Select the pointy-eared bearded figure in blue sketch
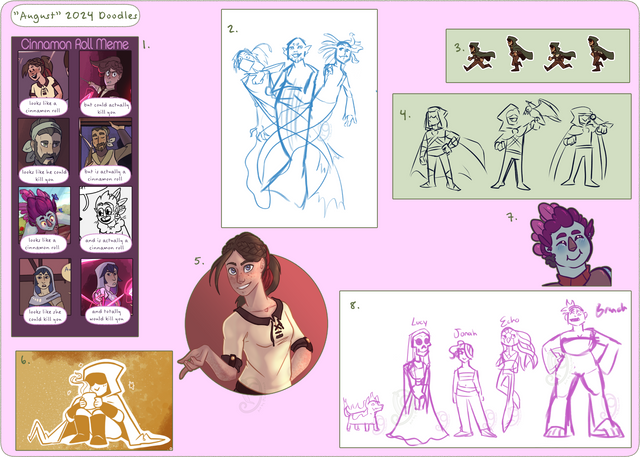 [296, 122]
